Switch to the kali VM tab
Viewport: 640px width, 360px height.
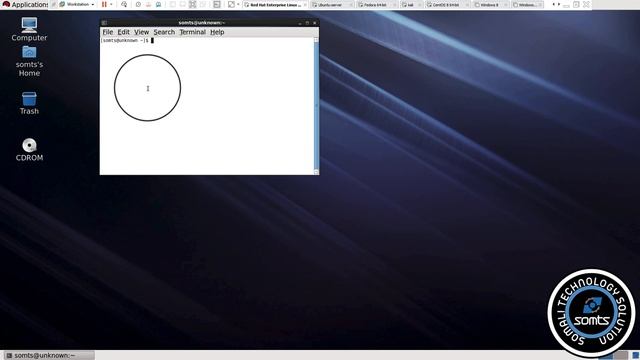[x=411, y=5]
